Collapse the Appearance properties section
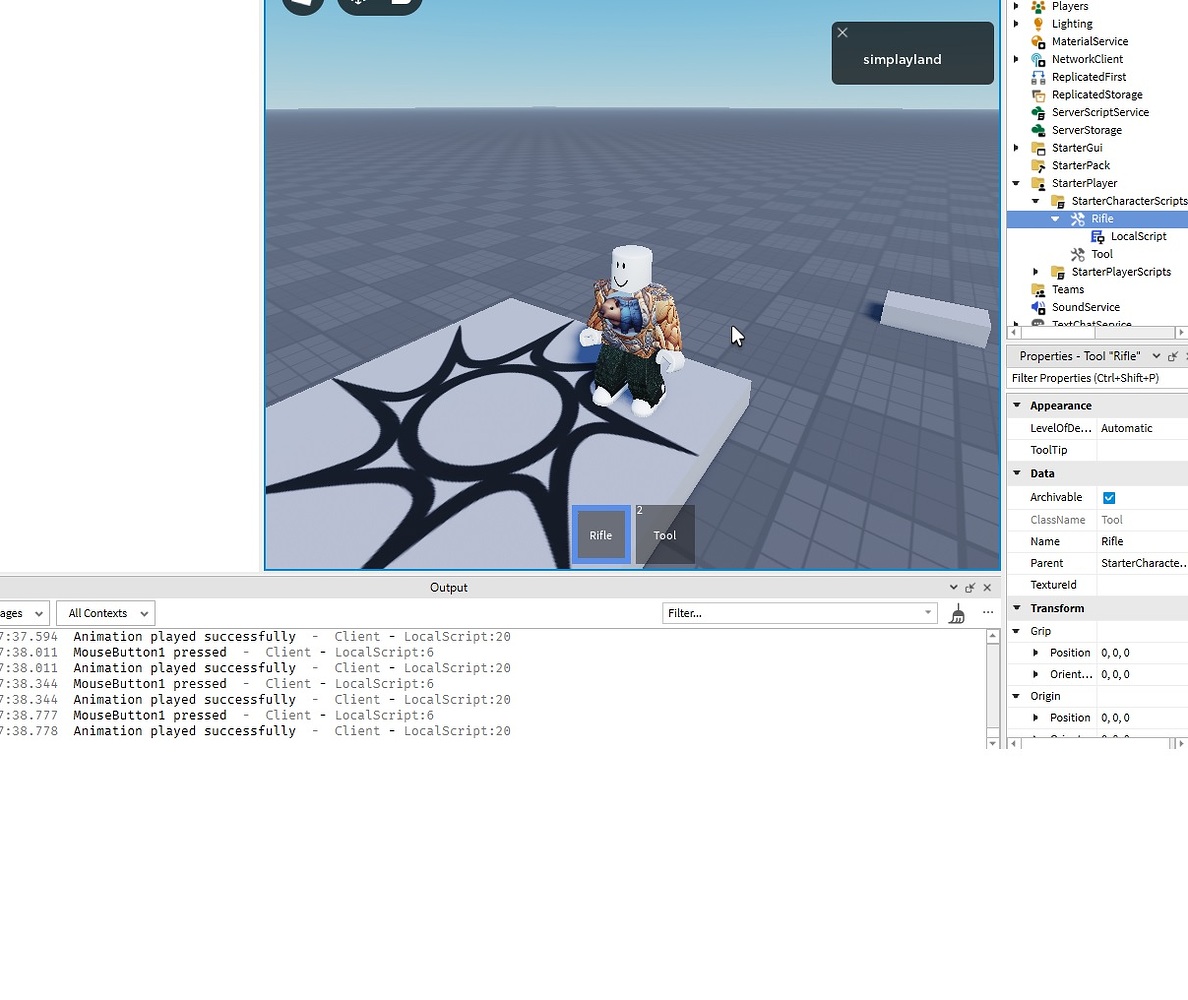Image resolution: width=1188 pixels, height=1000 pixels. [1017, 405]
